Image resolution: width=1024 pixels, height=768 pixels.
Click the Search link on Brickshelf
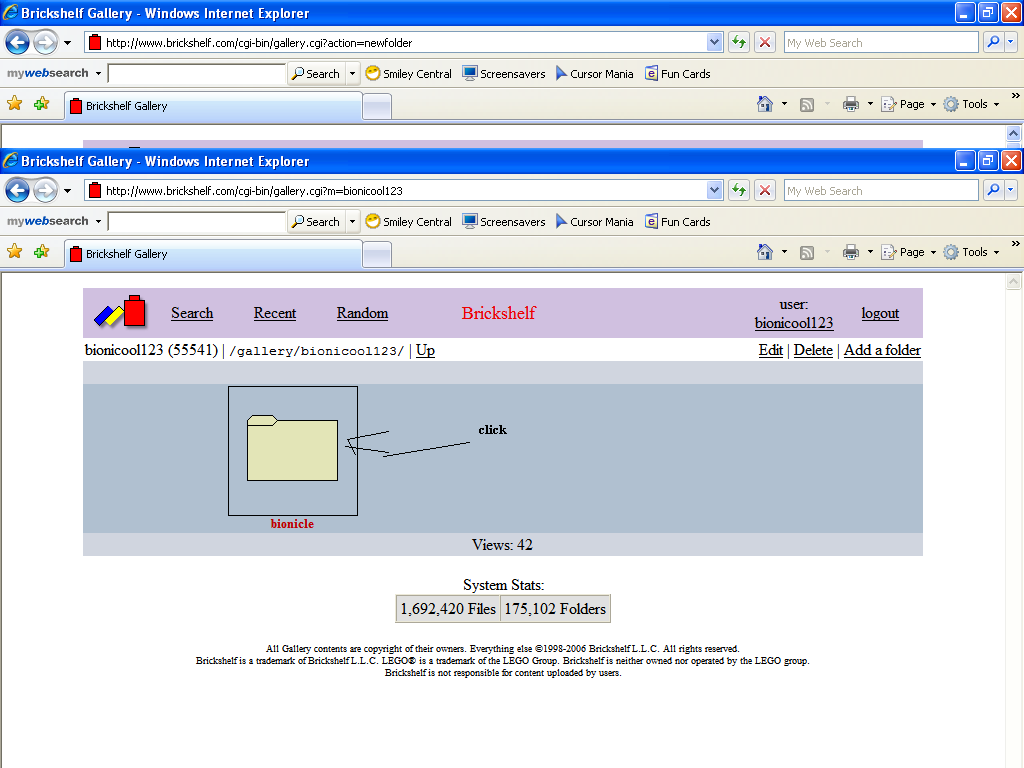point(192,313)
